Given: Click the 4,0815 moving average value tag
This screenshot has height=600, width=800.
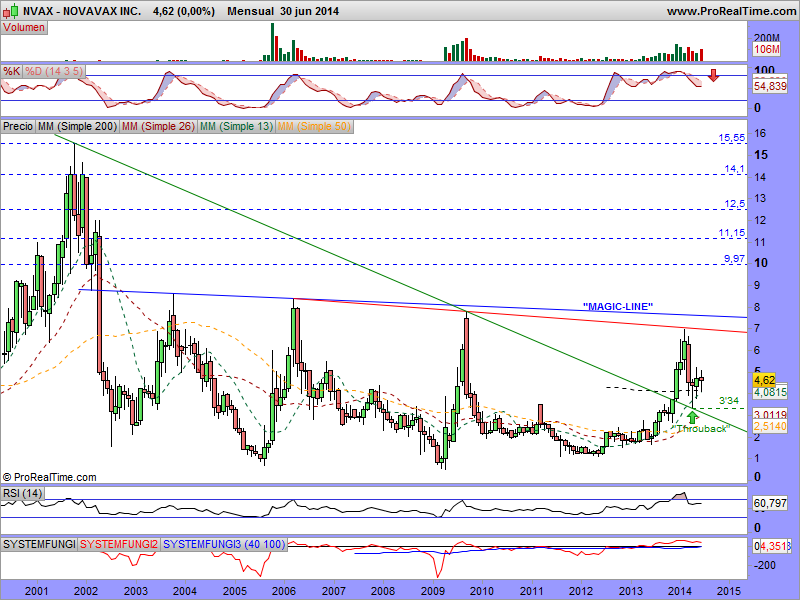Looking at the screenshot, I should click(770, 392).
